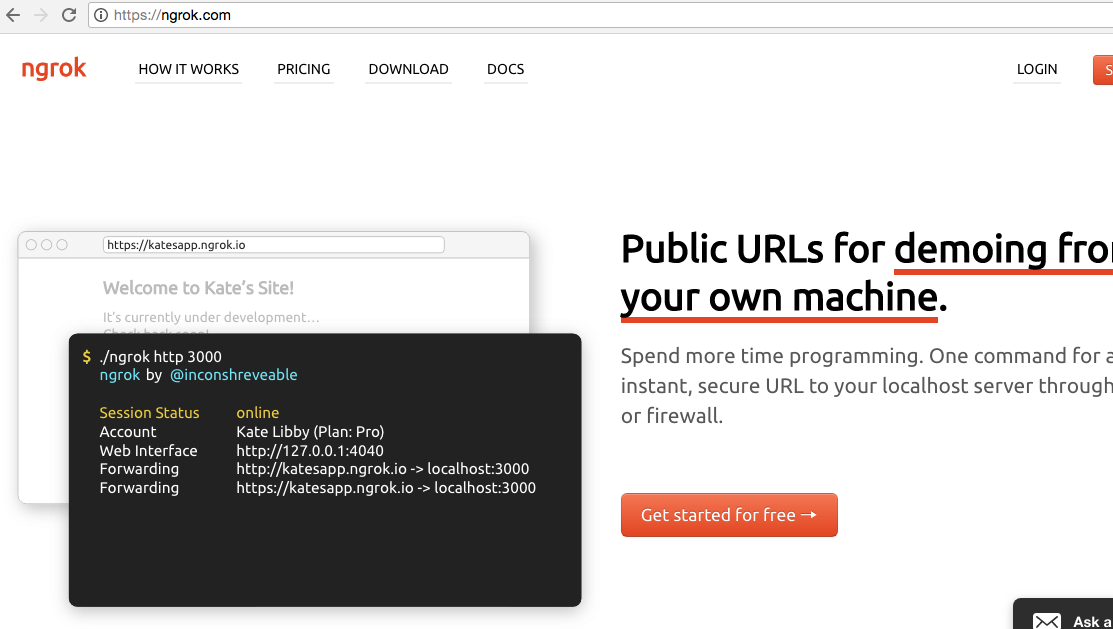
Task: Click the browser back arrow
Action: 13,15
